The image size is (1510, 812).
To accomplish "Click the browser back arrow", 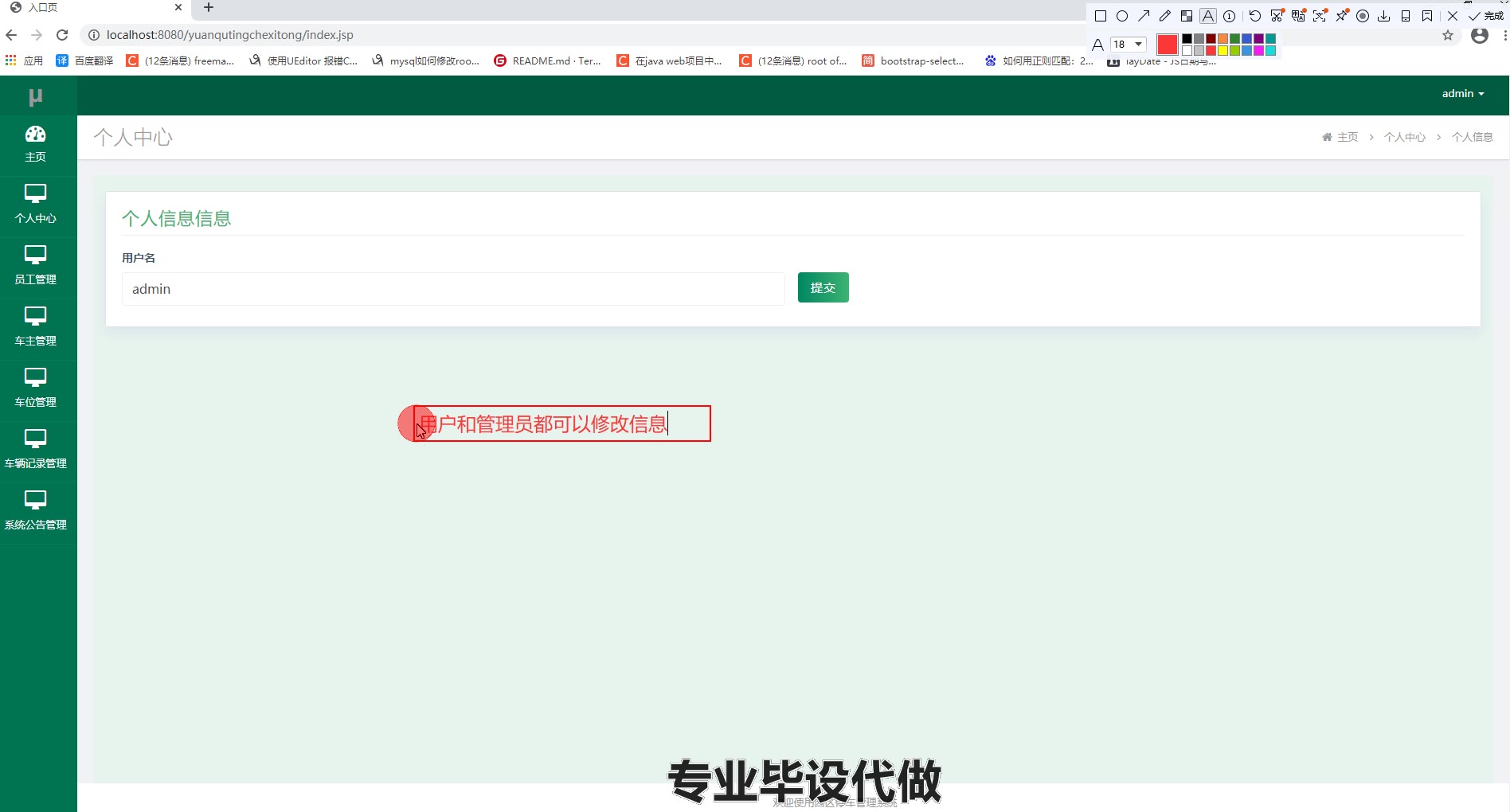I will [x=11, y=35].
